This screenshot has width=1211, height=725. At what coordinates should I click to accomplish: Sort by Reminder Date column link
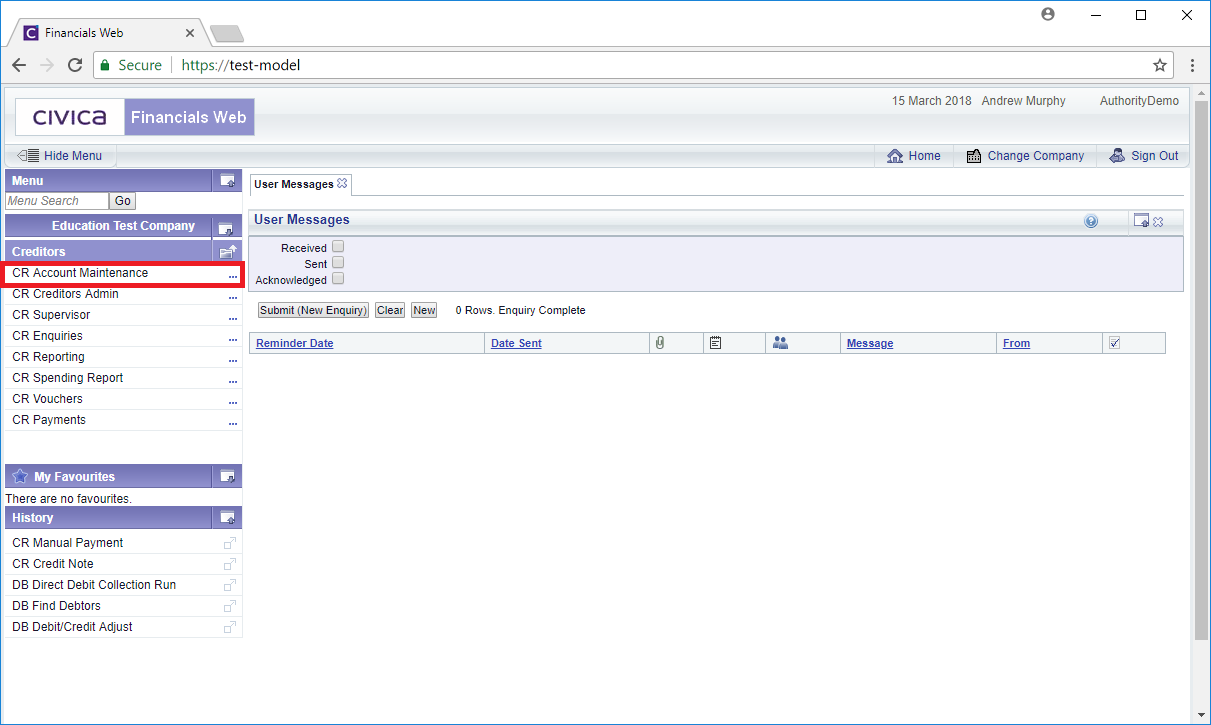tap(295, 343)
